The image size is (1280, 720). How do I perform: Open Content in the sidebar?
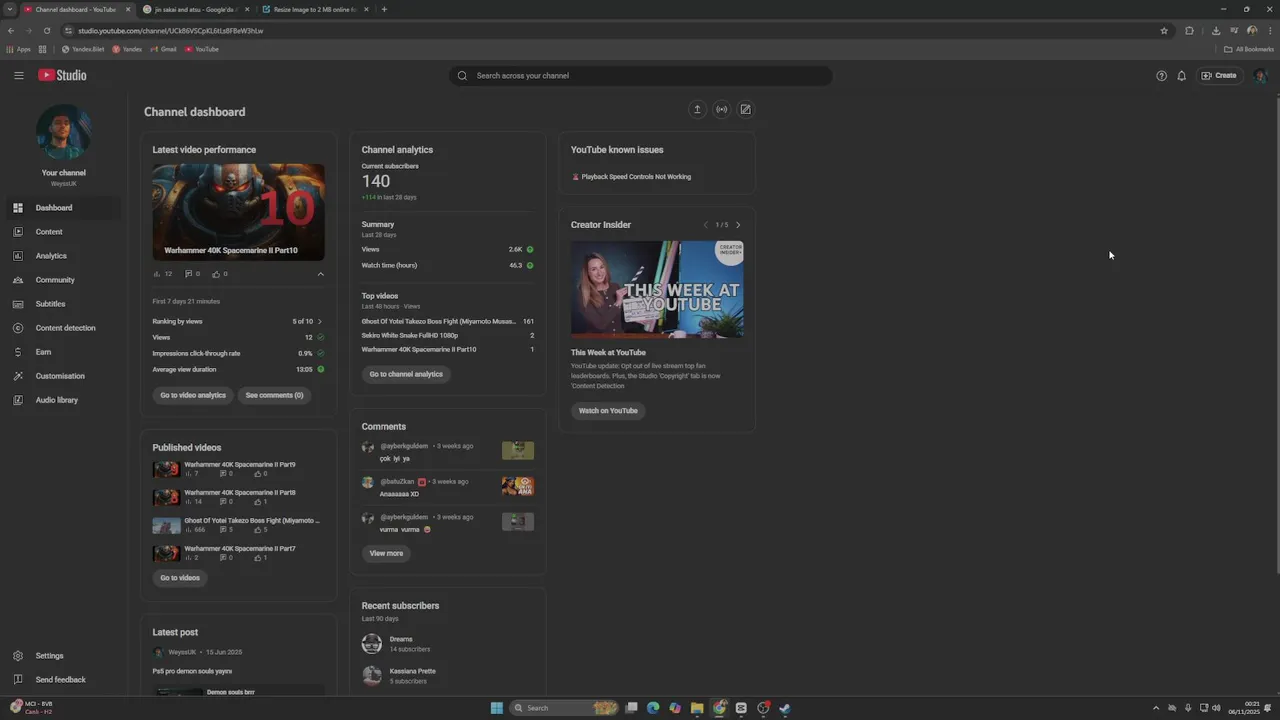(62, 232)
